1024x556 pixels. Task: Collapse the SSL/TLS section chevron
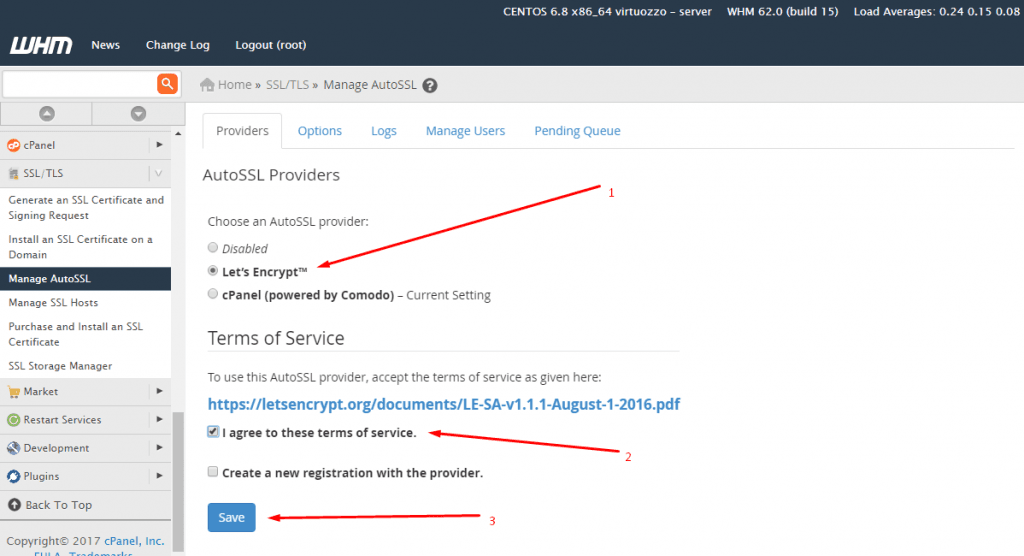[x=159, y=173]
